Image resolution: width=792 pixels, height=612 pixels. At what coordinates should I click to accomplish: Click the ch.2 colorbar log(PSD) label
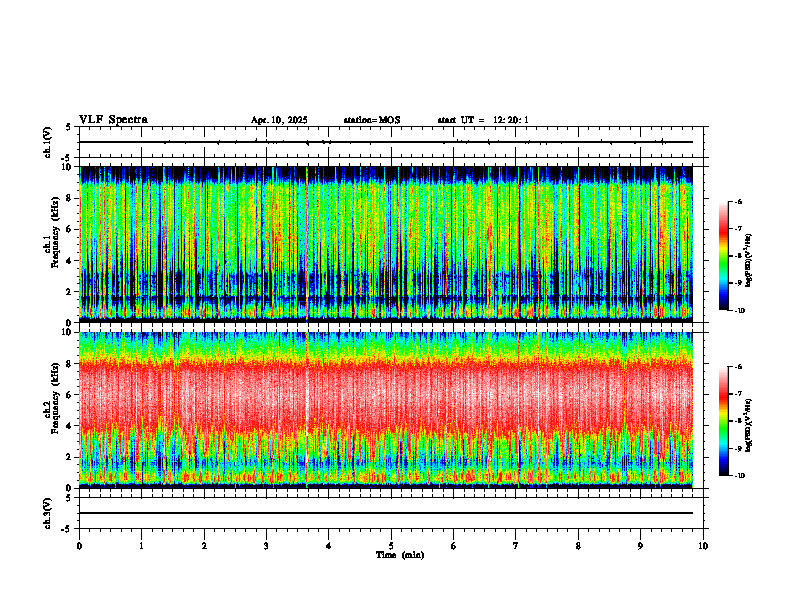tap(749, 425)
